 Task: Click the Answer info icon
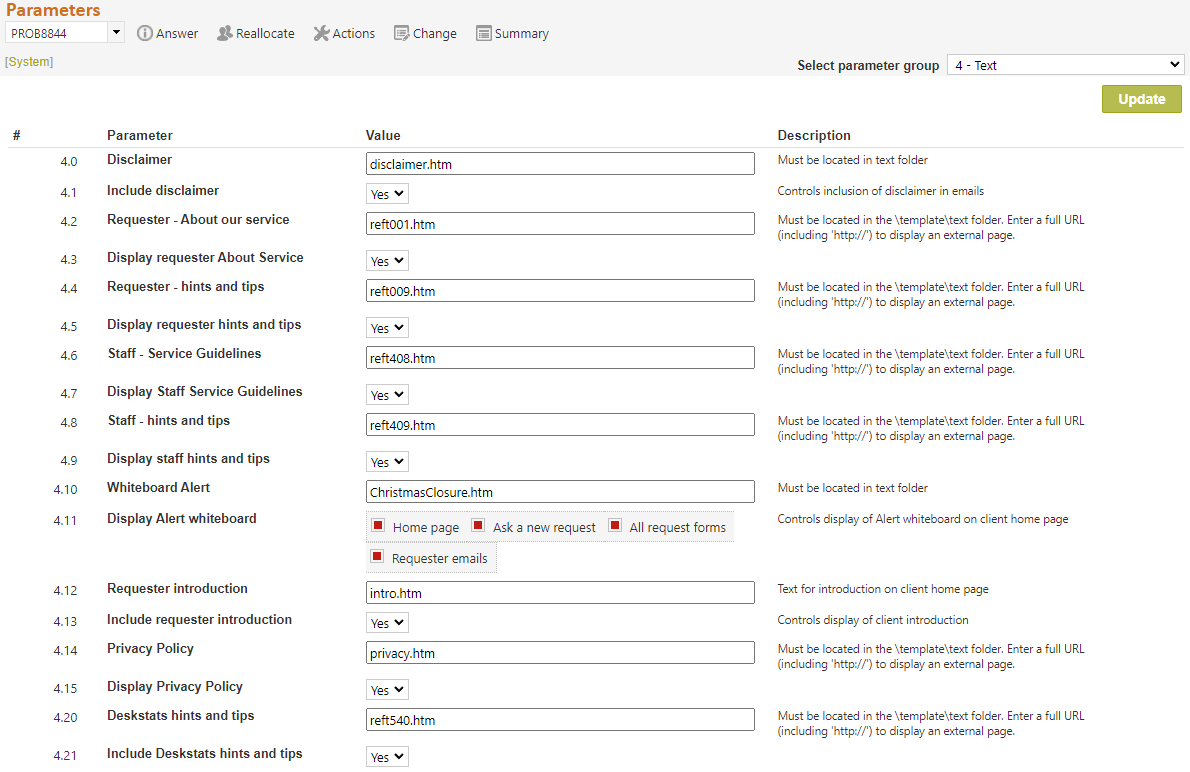pyautogui.click(x=144, y=33)
